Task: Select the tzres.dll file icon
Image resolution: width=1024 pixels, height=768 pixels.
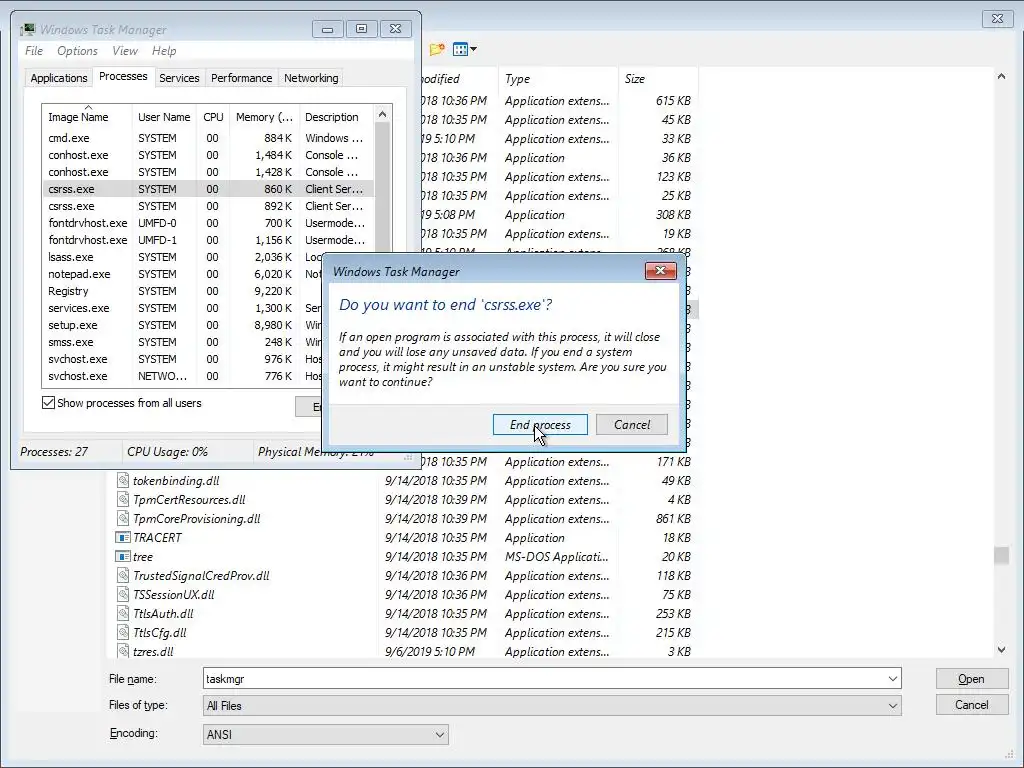Action: (123, 651)
